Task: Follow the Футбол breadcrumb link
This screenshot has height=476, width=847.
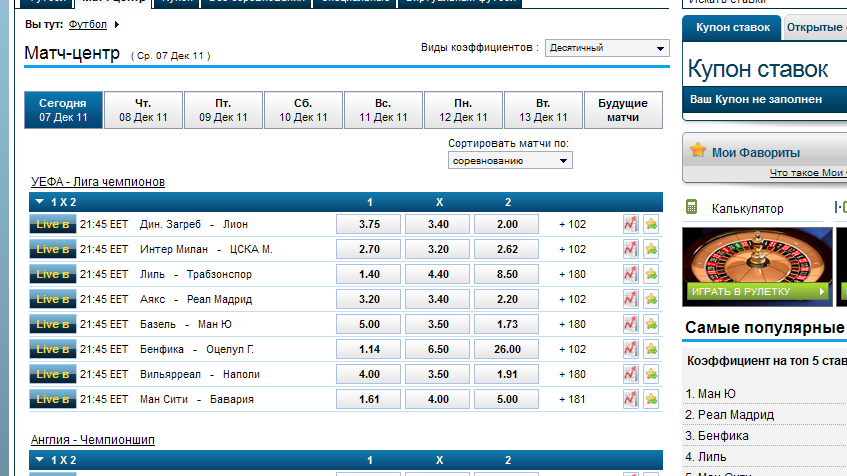Action: click(88, 24)
